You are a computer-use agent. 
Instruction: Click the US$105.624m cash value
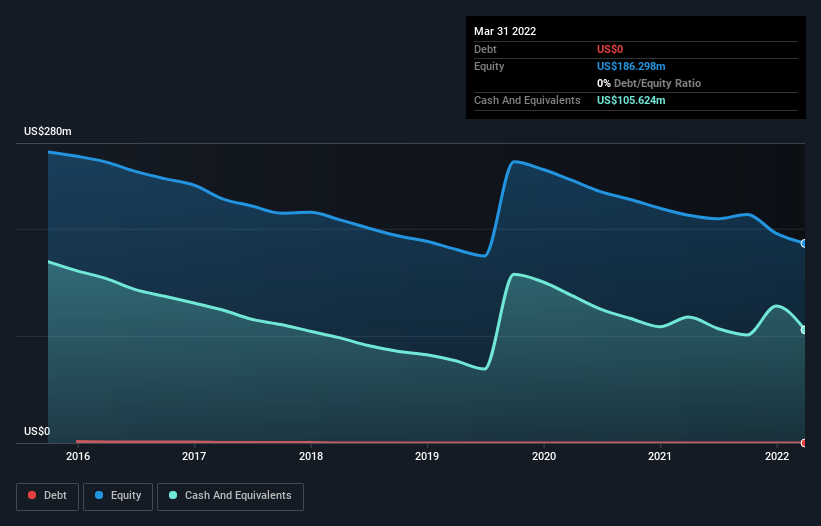coord(631,100)
